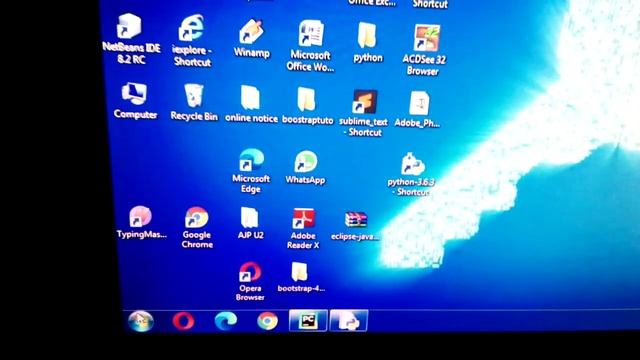Select the online notice file
This screenshot has width=640, height=360.
(250, 98)
